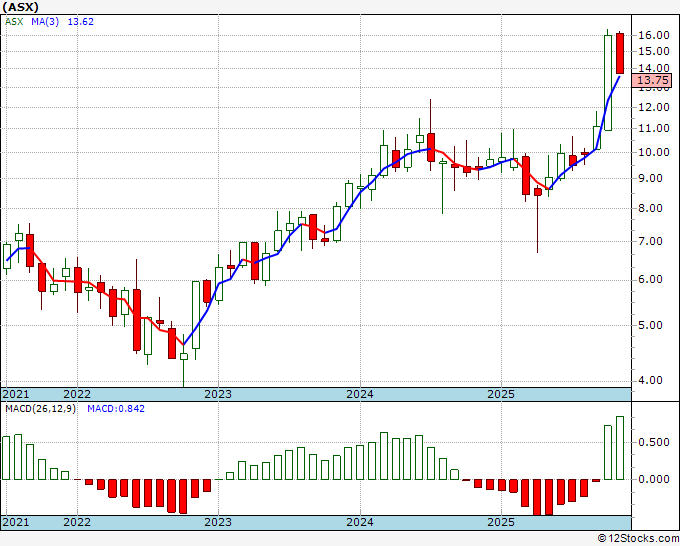This screenshot has height=546, width=680.
Task: Click the (ASX) chart title
Action: point(20,7)
